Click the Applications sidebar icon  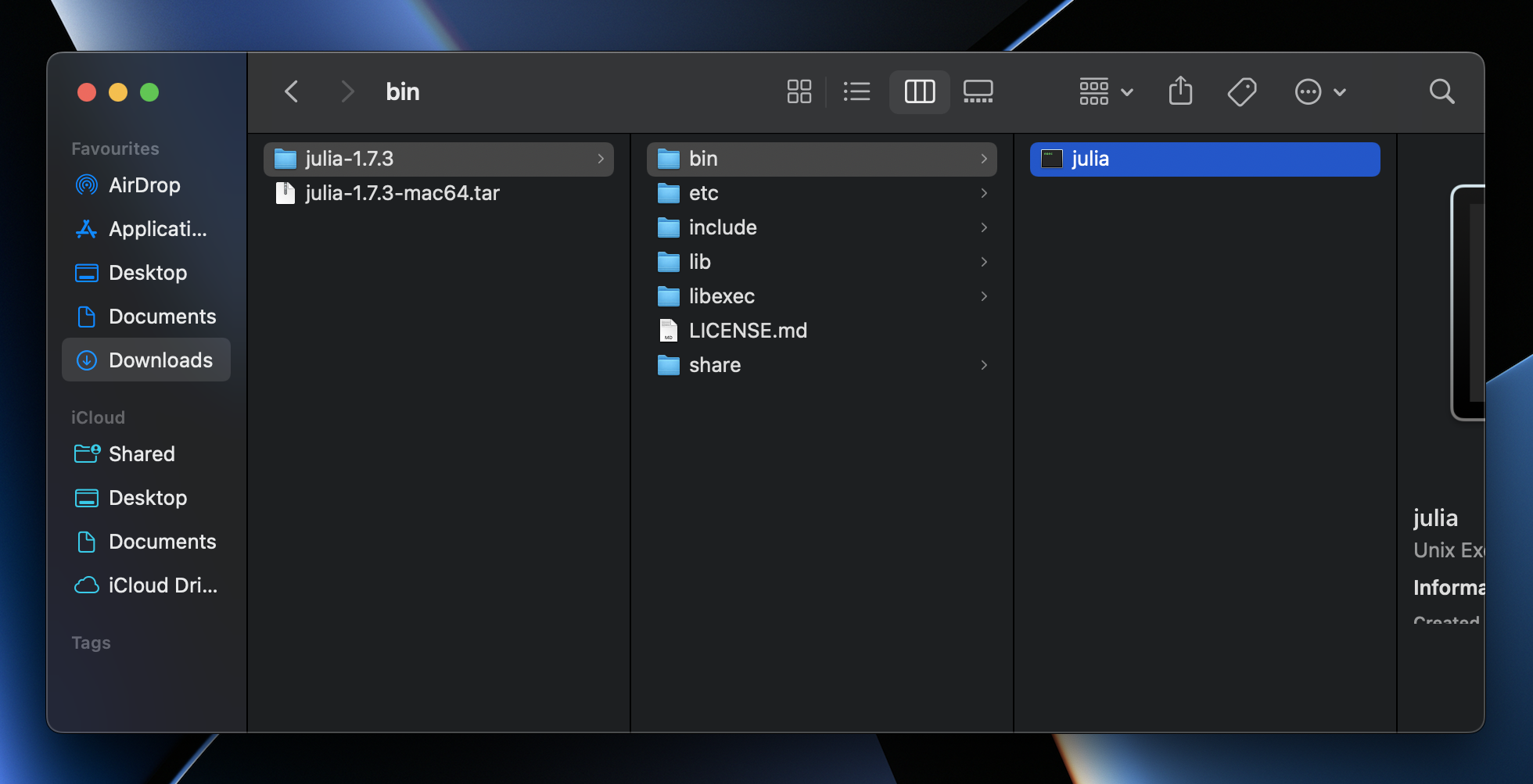[x=86, y=229]
